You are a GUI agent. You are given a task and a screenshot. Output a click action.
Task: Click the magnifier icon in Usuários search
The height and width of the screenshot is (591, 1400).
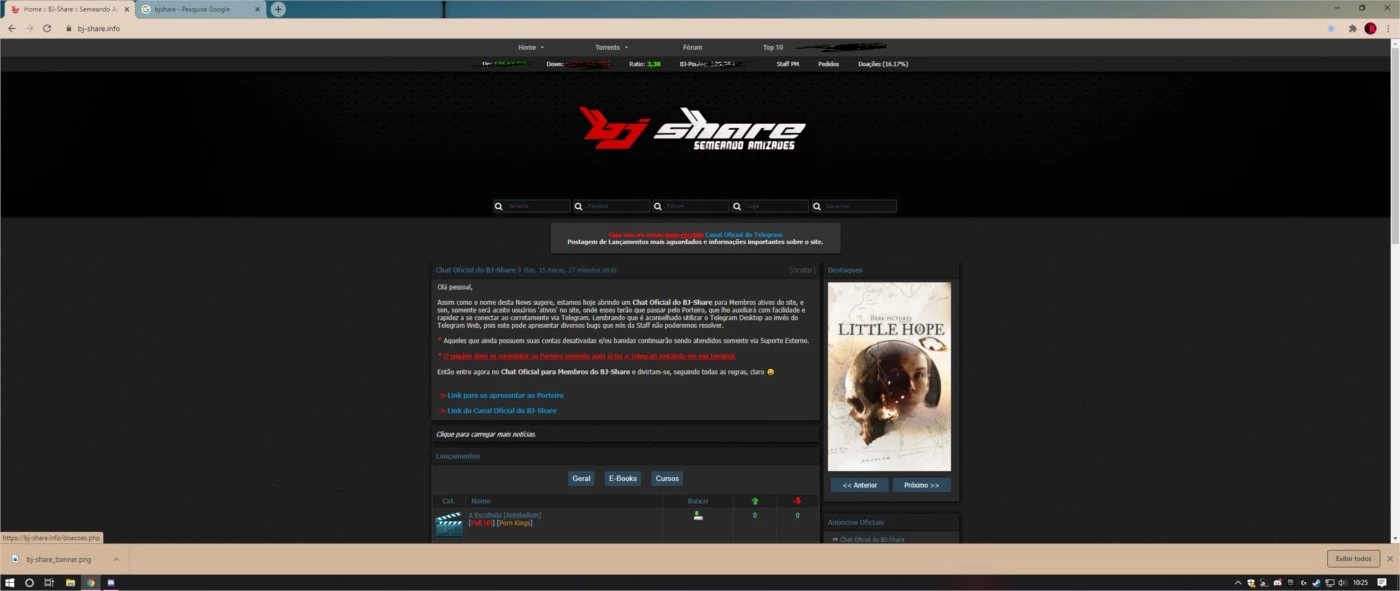point(816,206)
